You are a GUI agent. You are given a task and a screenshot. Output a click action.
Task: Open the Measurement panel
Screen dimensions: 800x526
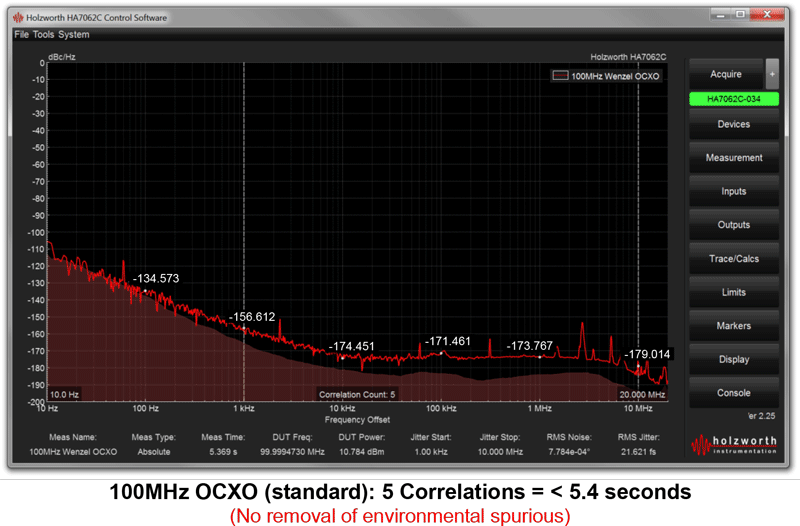click(x=734, y=158)
